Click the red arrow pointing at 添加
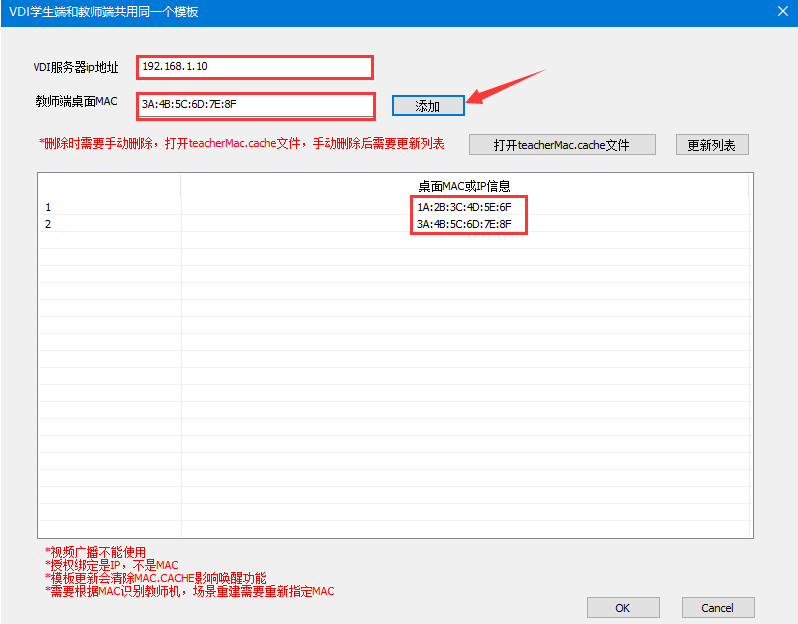The height and width of the screenshot is (624, 798). coord(505,90)
